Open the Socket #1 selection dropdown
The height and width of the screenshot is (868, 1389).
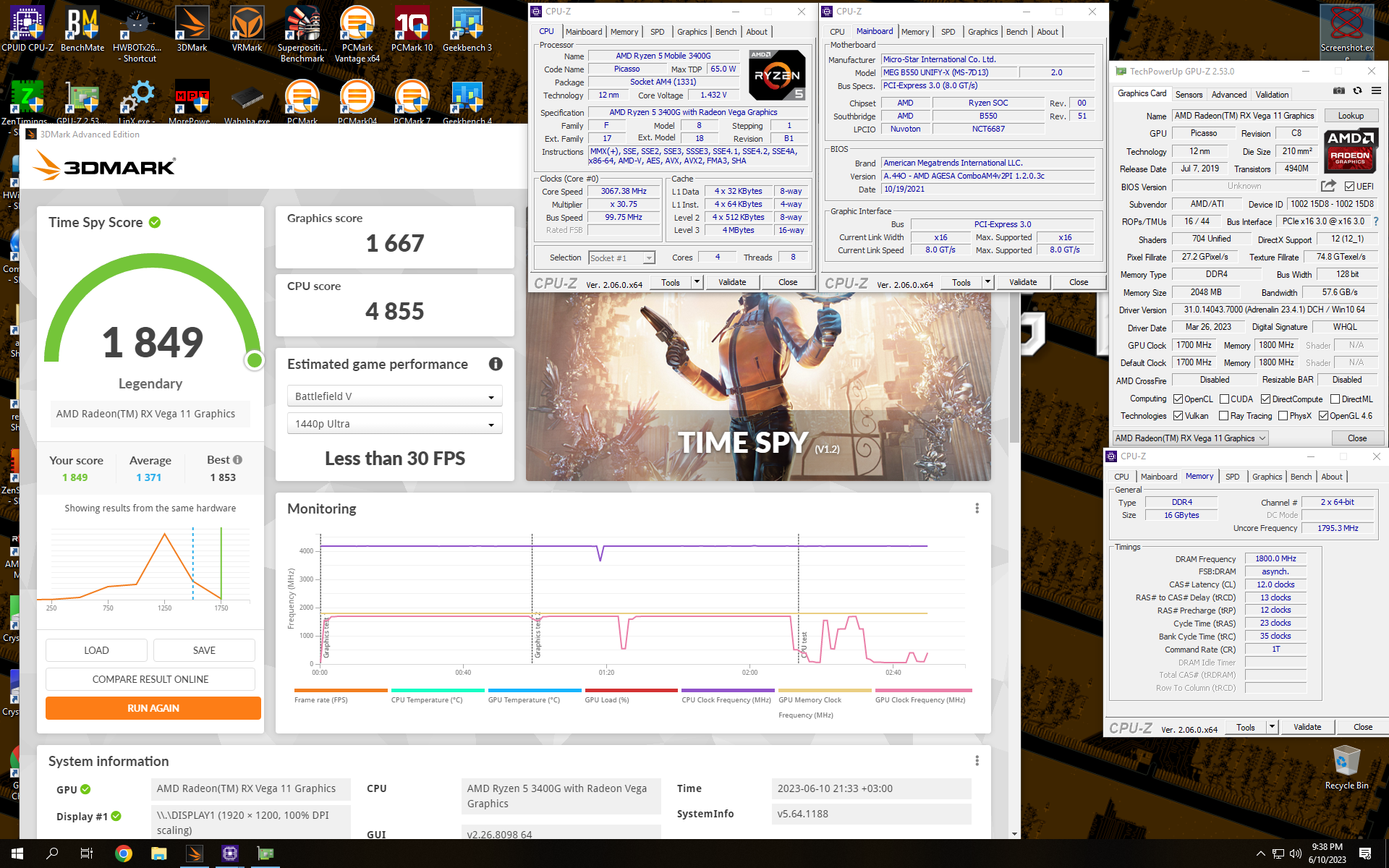(x=621, y=258)
